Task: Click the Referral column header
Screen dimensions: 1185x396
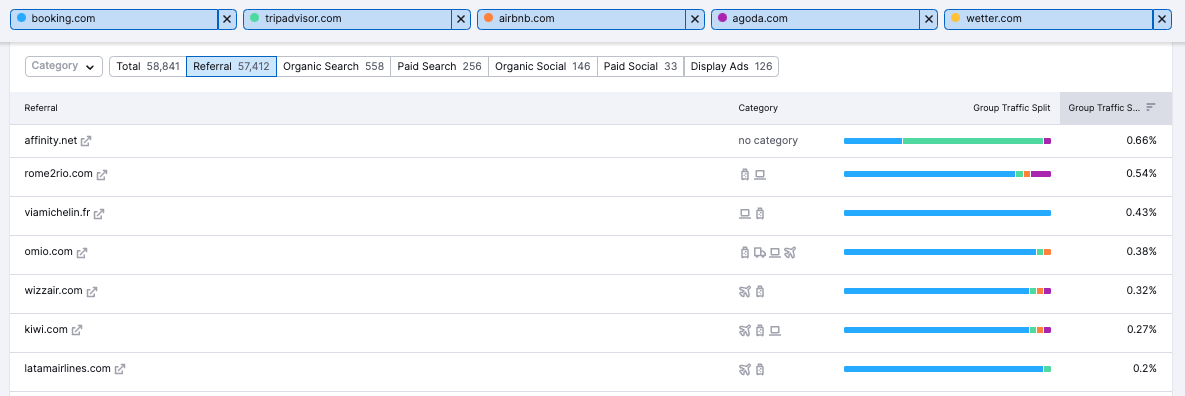Action: pyautogui.click(x=41, y=108)
